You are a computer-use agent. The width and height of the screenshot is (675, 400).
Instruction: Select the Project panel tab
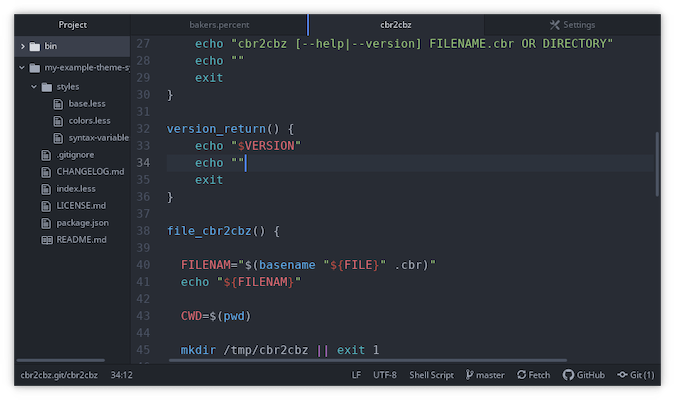[x=72, y=24]
